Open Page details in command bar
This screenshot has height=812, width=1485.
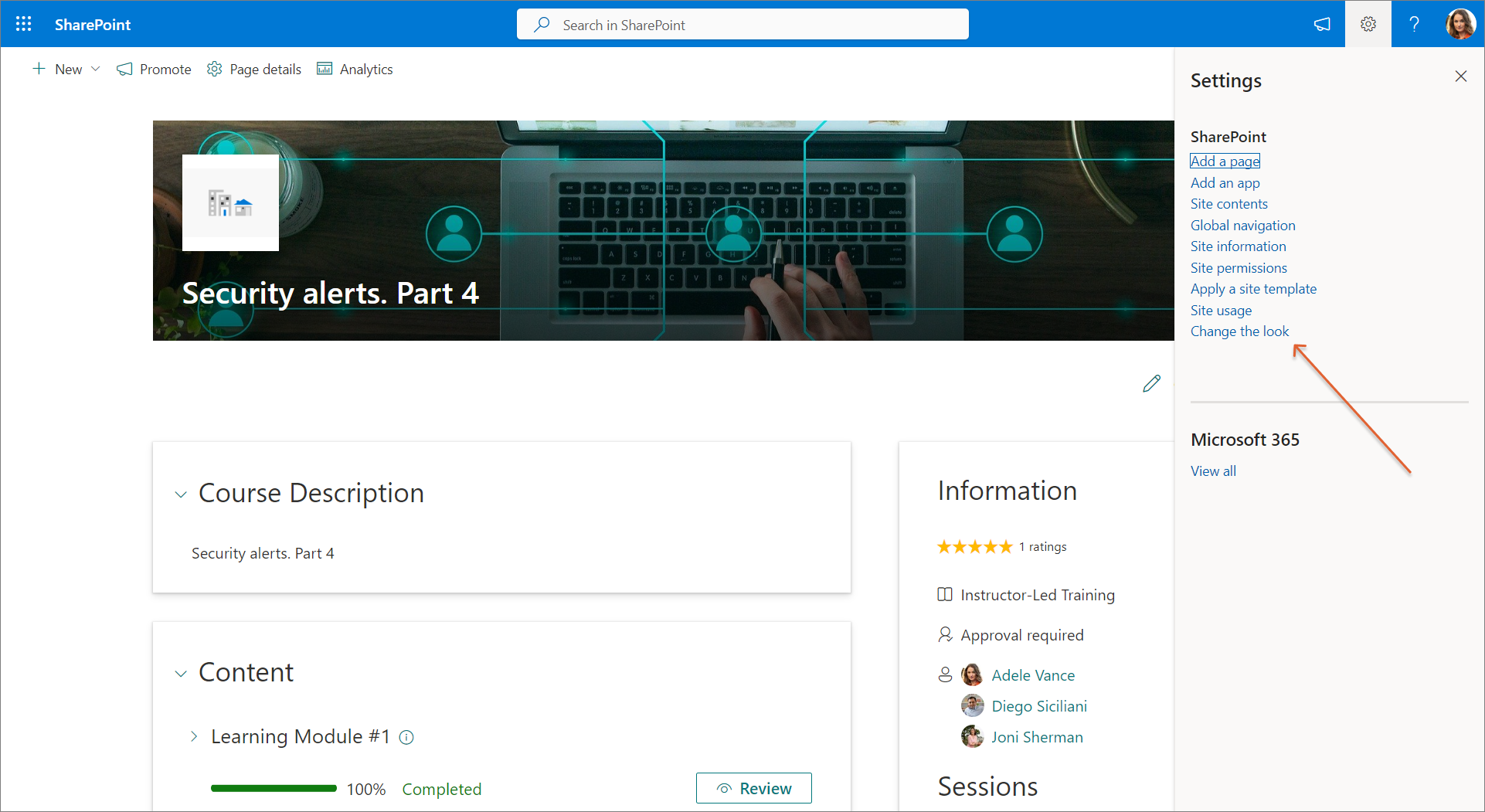pos(254,69)
